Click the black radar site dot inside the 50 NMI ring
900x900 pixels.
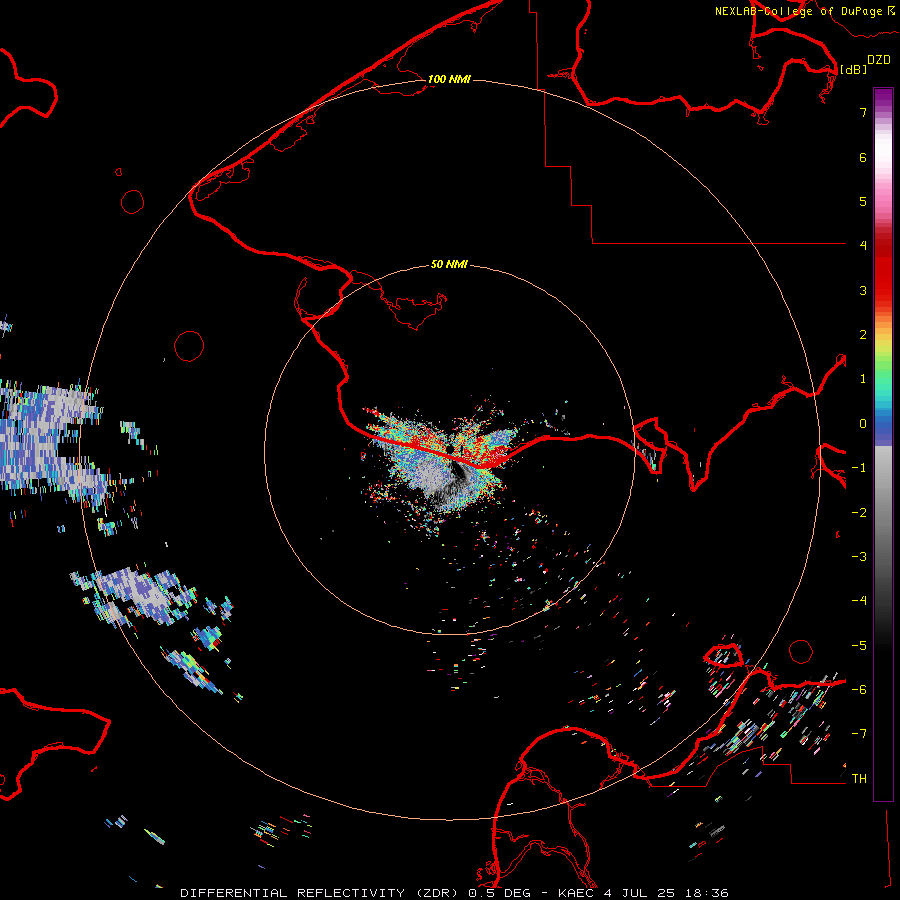click(x=450, y=449)
